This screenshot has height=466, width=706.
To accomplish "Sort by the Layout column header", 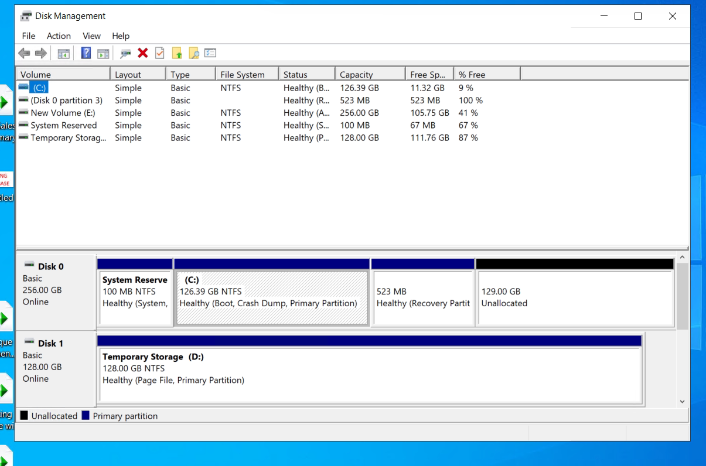I will point(138,74).
